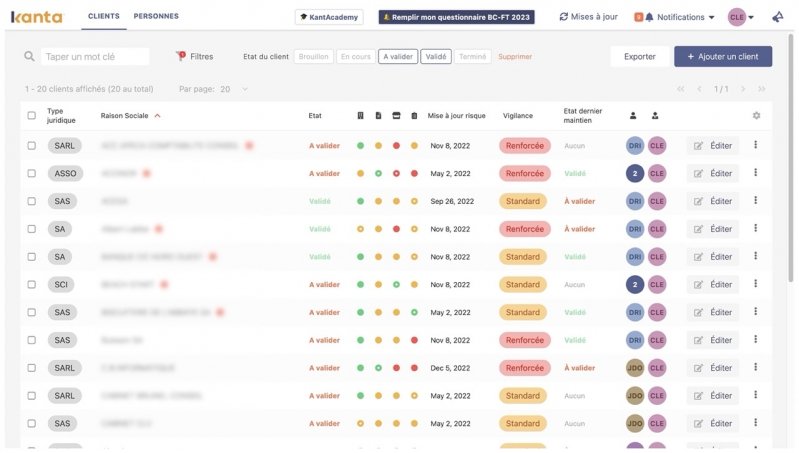Click the Kanta logo
This screenshot has height=453, width=799.
[37, 17]
